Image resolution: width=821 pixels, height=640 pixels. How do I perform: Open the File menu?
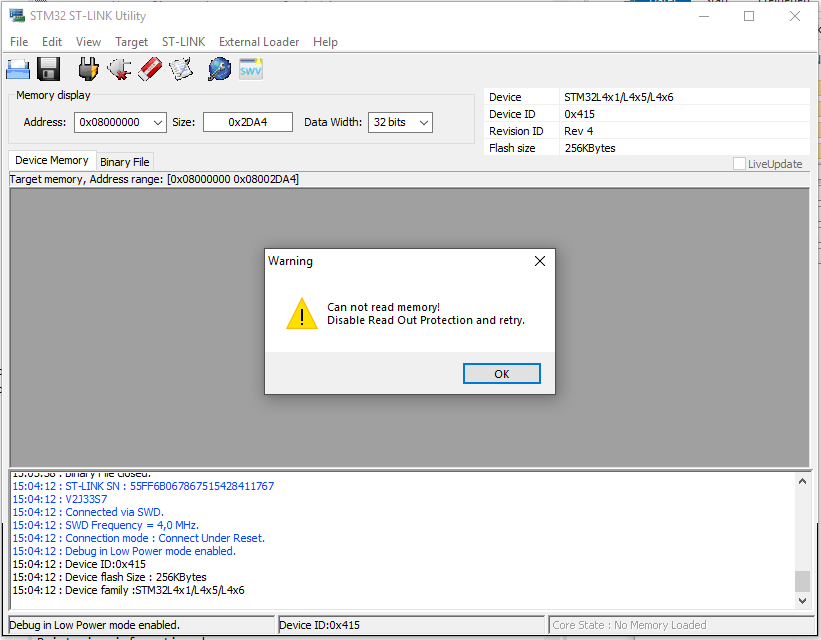(x=19, y=42)
